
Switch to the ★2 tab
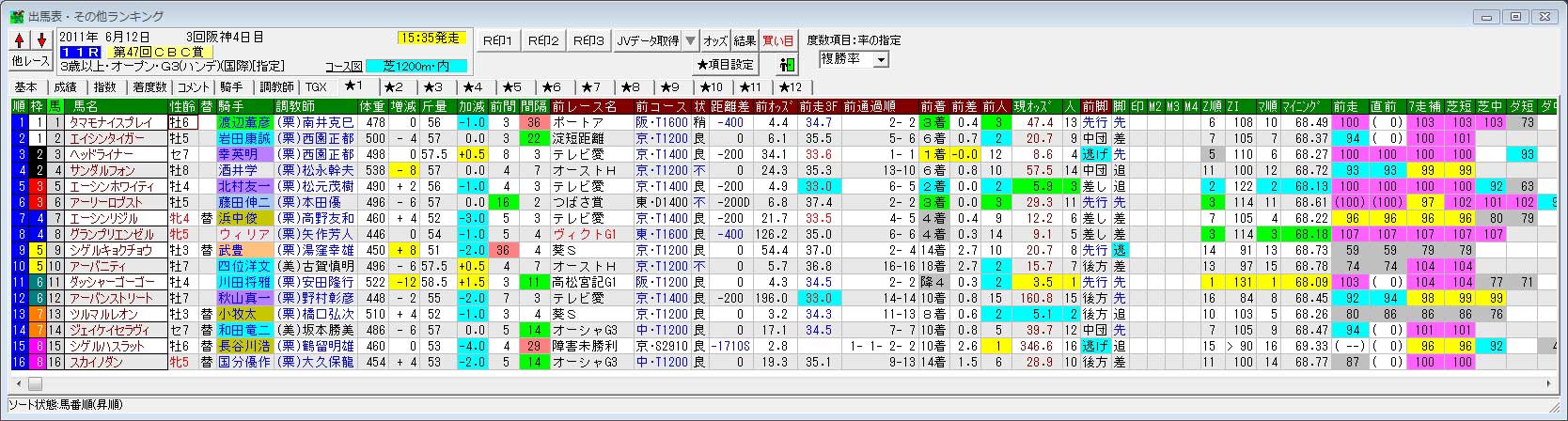[393, 86]
